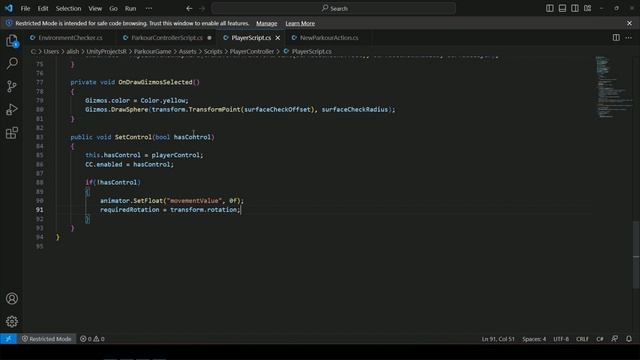640x360 pixels.
Task: Change line endings via CRLF
Action: (x=582, y=339)
